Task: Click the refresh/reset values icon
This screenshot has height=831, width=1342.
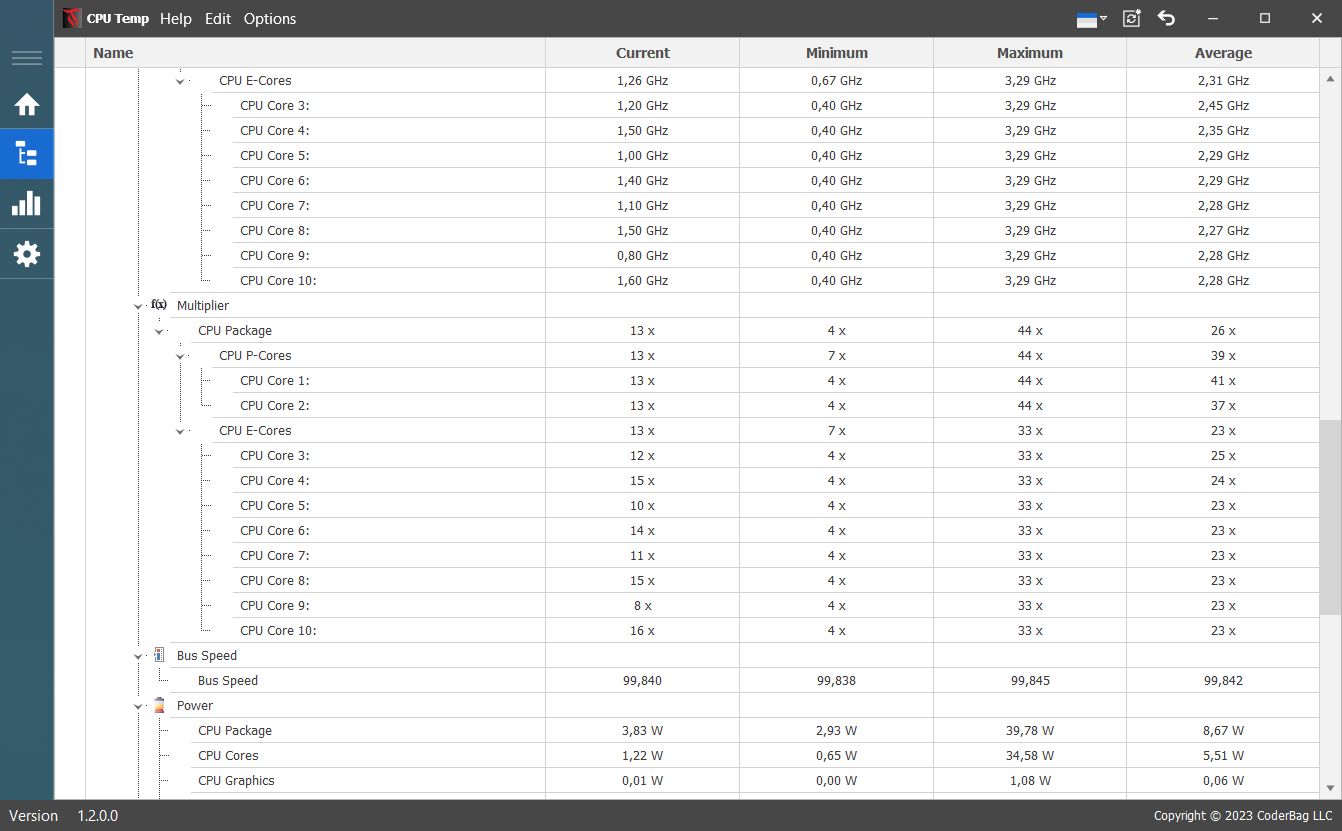Action: 1131,18
